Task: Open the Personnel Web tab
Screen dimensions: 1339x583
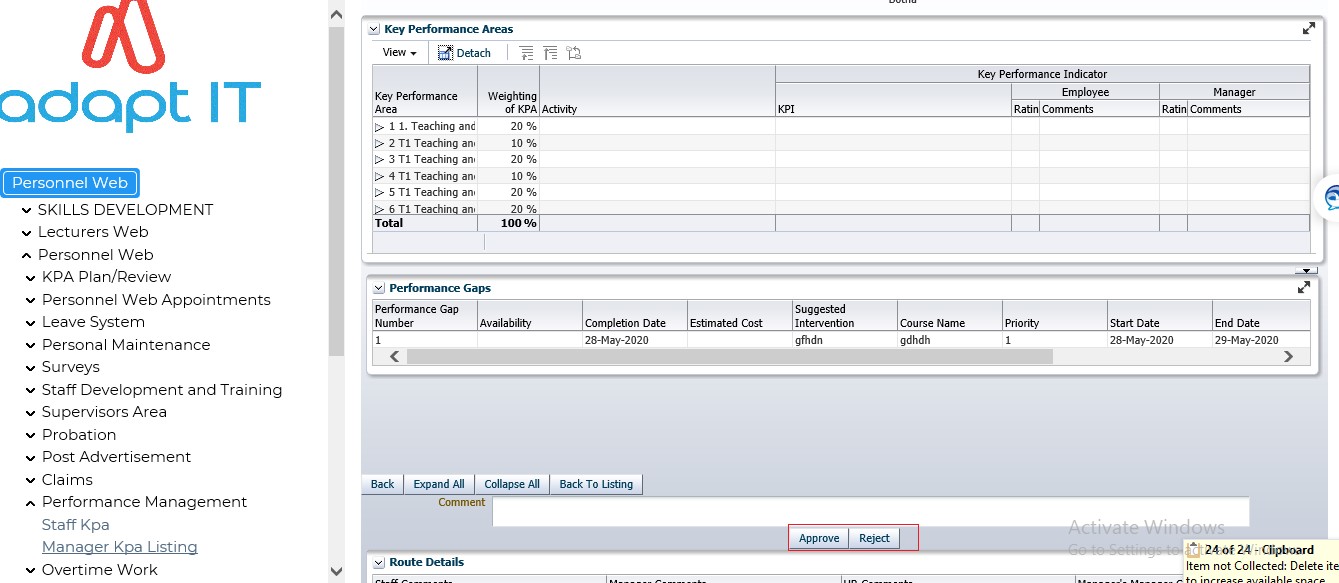Action: point(70,183)
